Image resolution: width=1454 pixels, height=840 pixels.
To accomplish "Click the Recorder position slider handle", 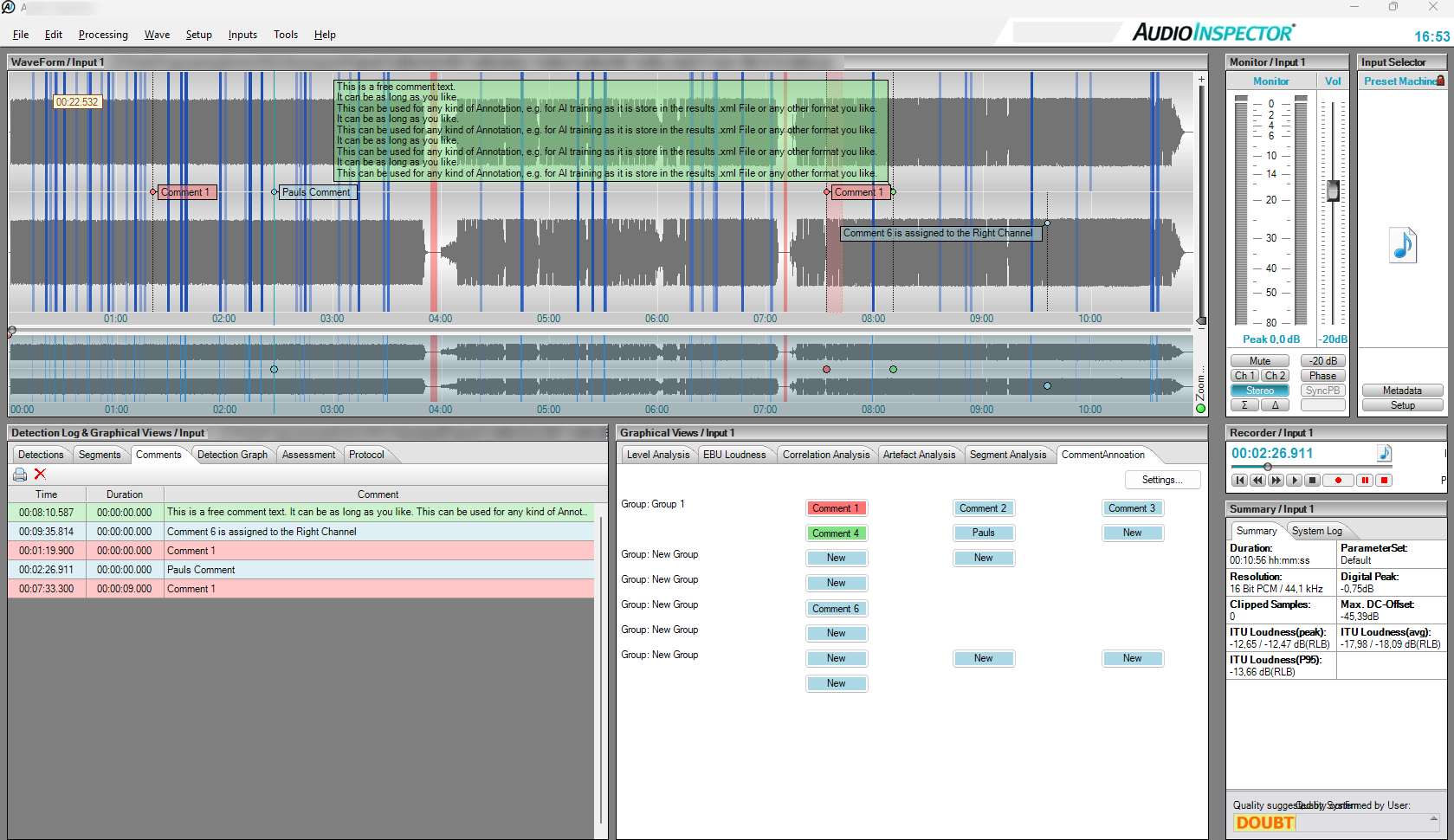I will (1268, 467).
